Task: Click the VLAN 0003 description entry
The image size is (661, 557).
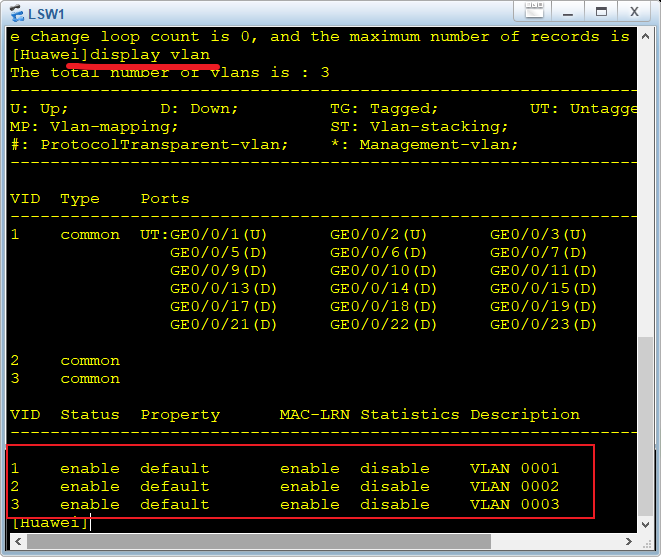Action: 514,505
